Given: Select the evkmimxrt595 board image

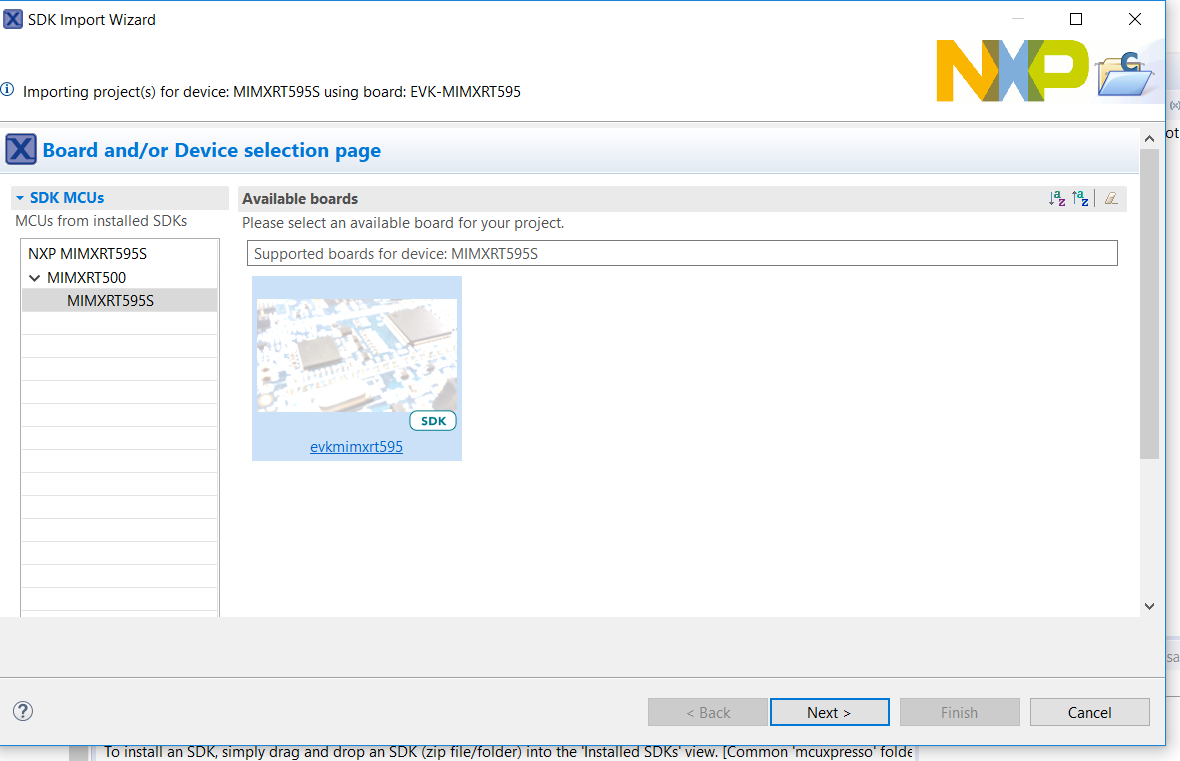Looking at the screenshot, I should 357,355.
